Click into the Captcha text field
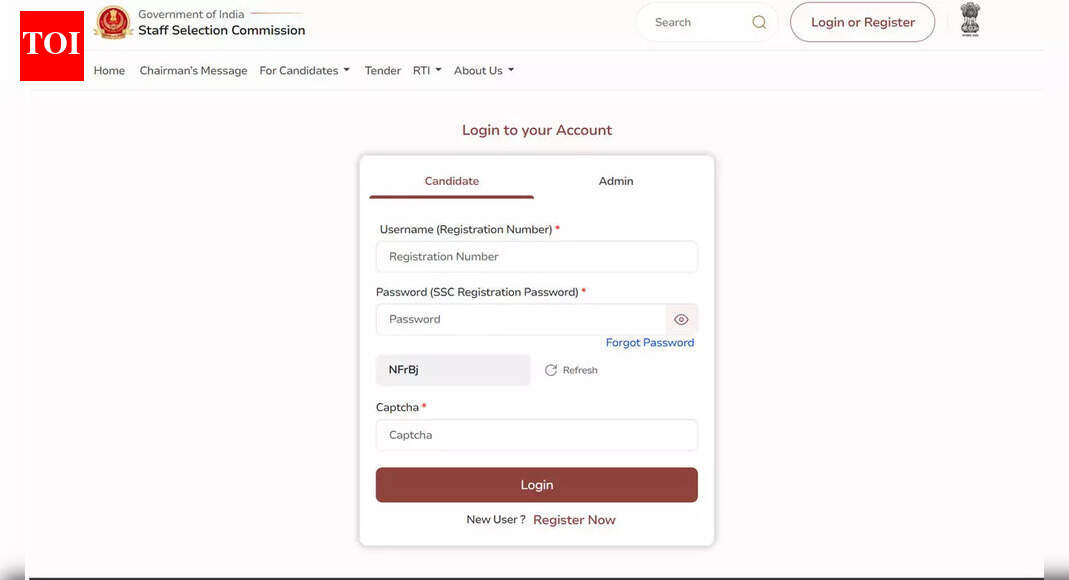 pos(536,435)
